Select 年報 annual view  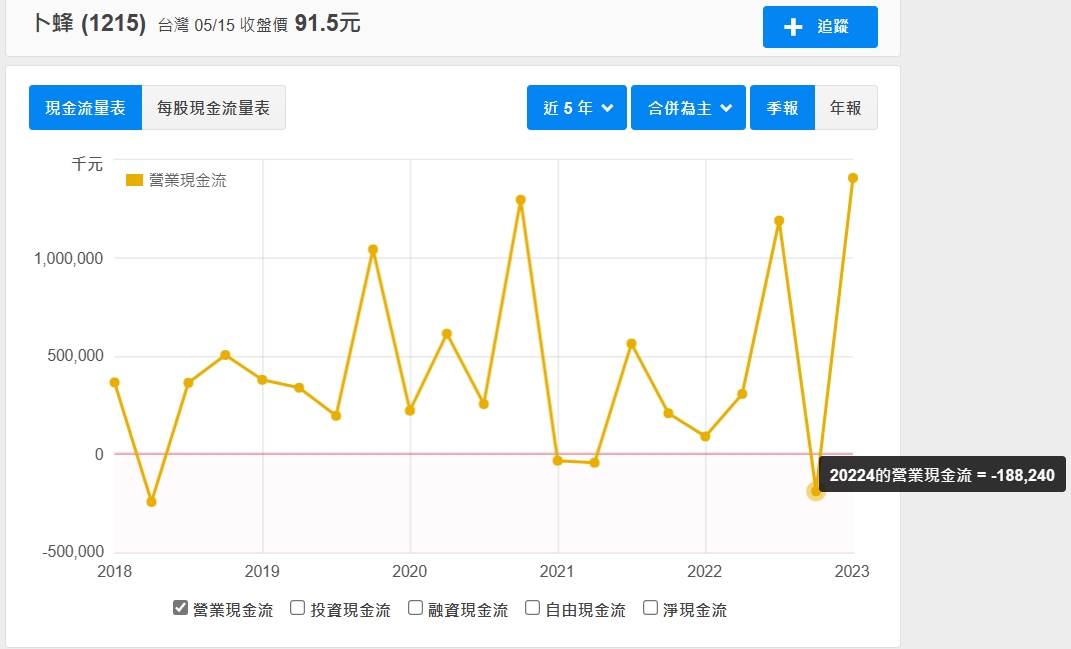[x=846, y=108]
